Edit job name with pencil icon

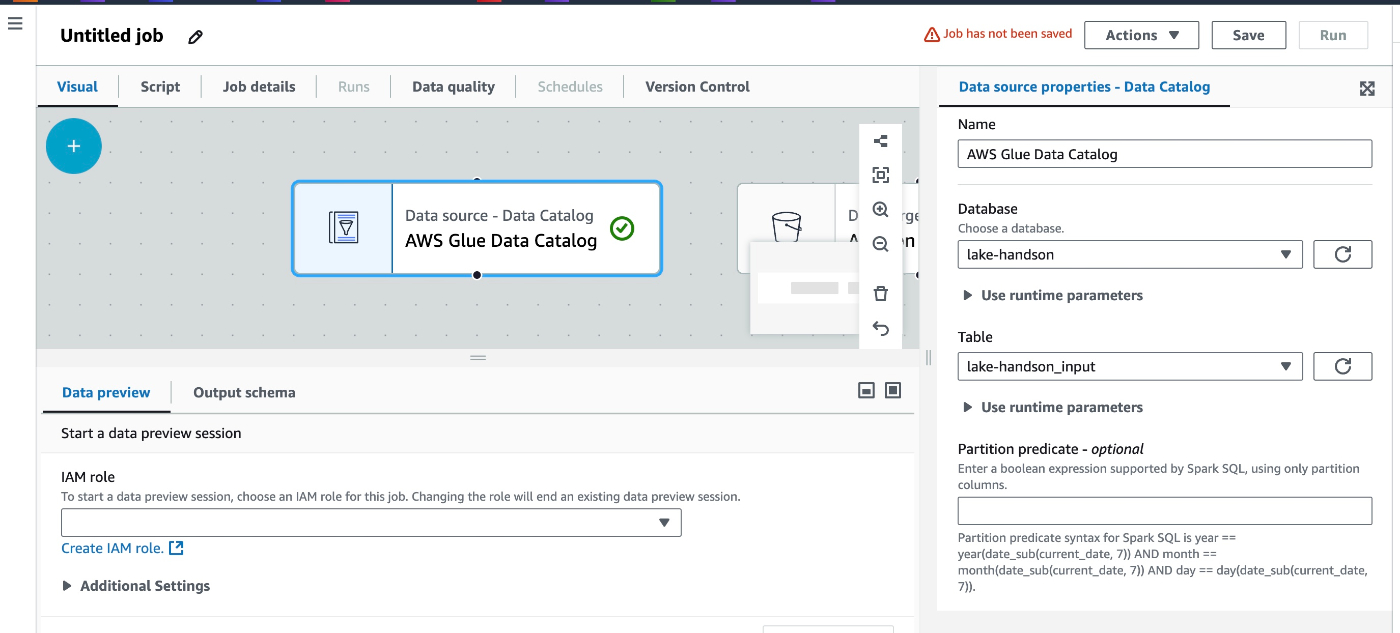[196, 37]
